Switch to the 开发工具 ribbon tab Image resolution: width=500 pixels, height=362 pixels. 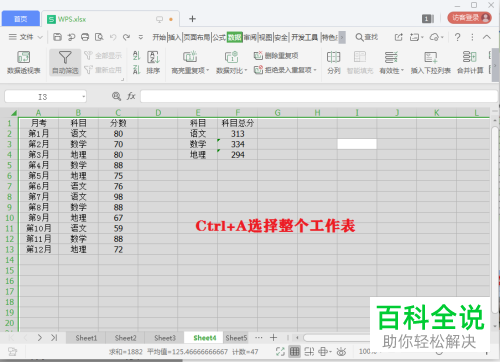[304, 37]
